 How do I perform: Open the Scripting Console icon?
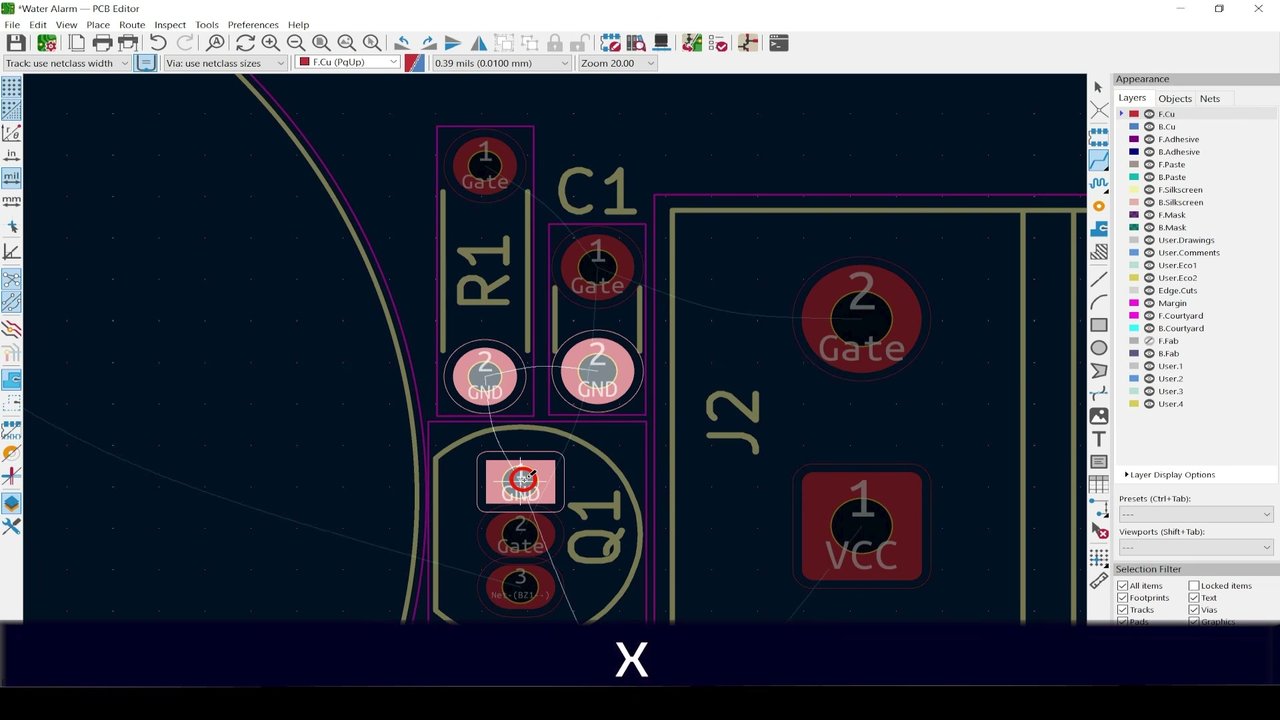coord(778,43)
